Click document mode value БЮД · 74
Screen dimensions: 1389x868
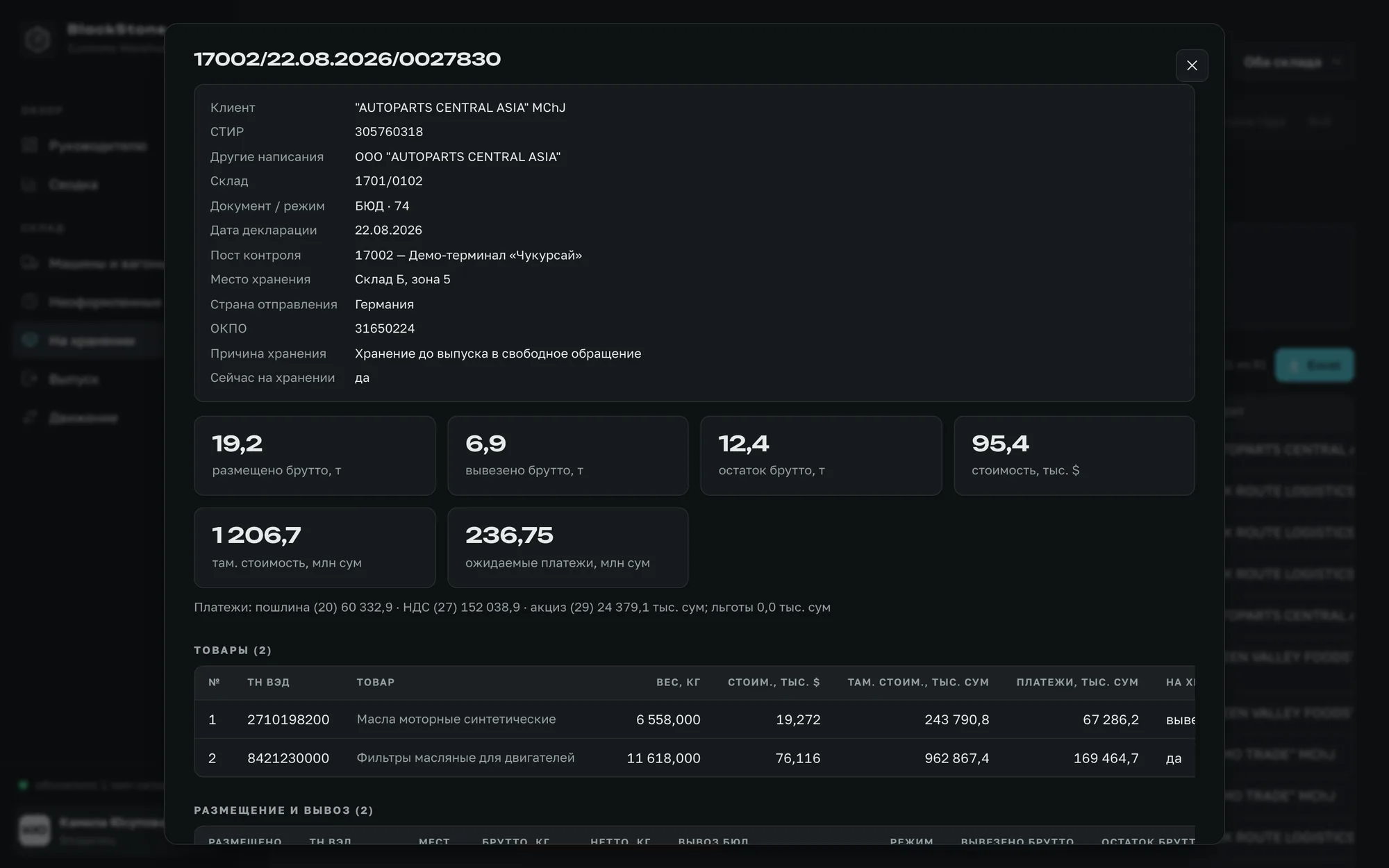click(x=382, y=206)
